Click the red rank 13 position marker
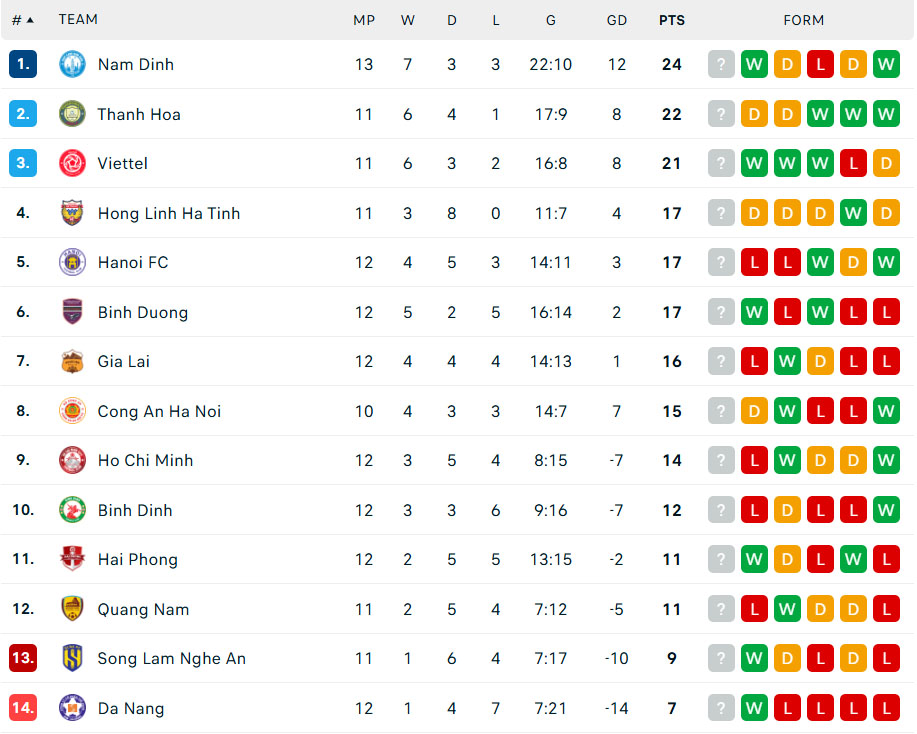The width and height of the screenshot is (917, 734). click(x=23, y=658)
